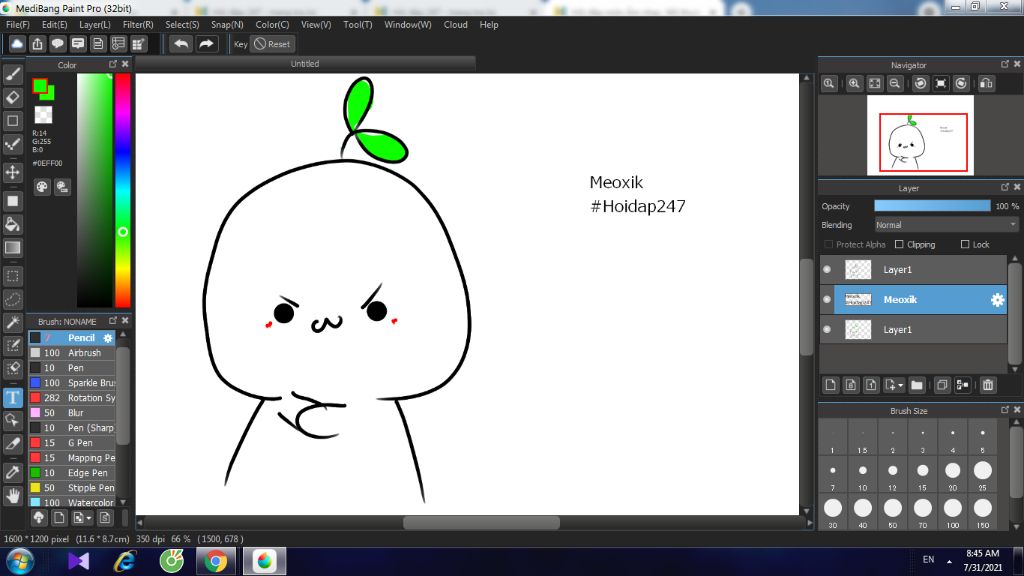This screenshot has height=576, width=1024.
Task: Open Meoxik layer settings gear
Action: pos(997,300)
